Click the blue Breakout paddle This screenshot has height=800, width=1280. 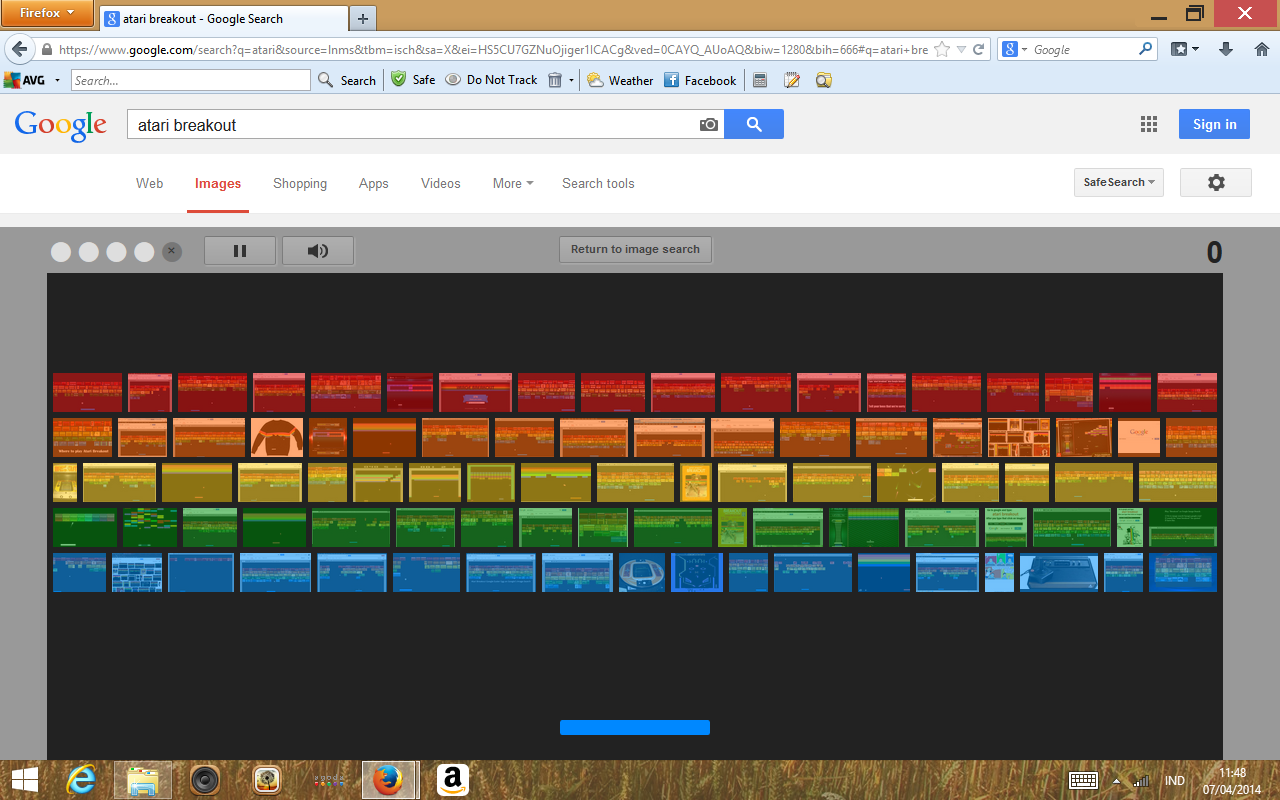click(635, 727)
